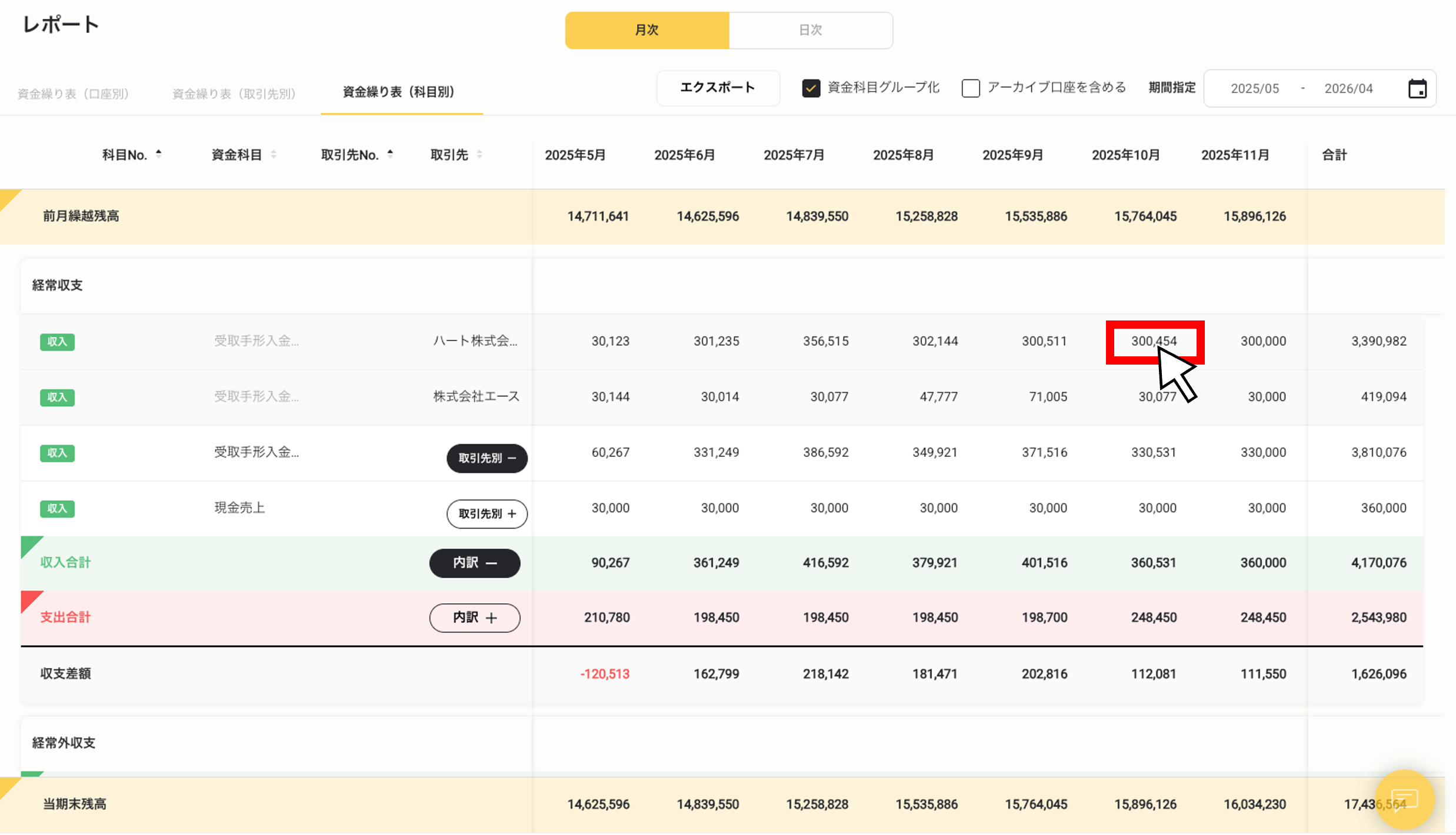The width and height of the screenshot is (1456, 835).
Task: Sort by 取引先 column arrows
Action: pyautogui.click(x=479, y=154)
